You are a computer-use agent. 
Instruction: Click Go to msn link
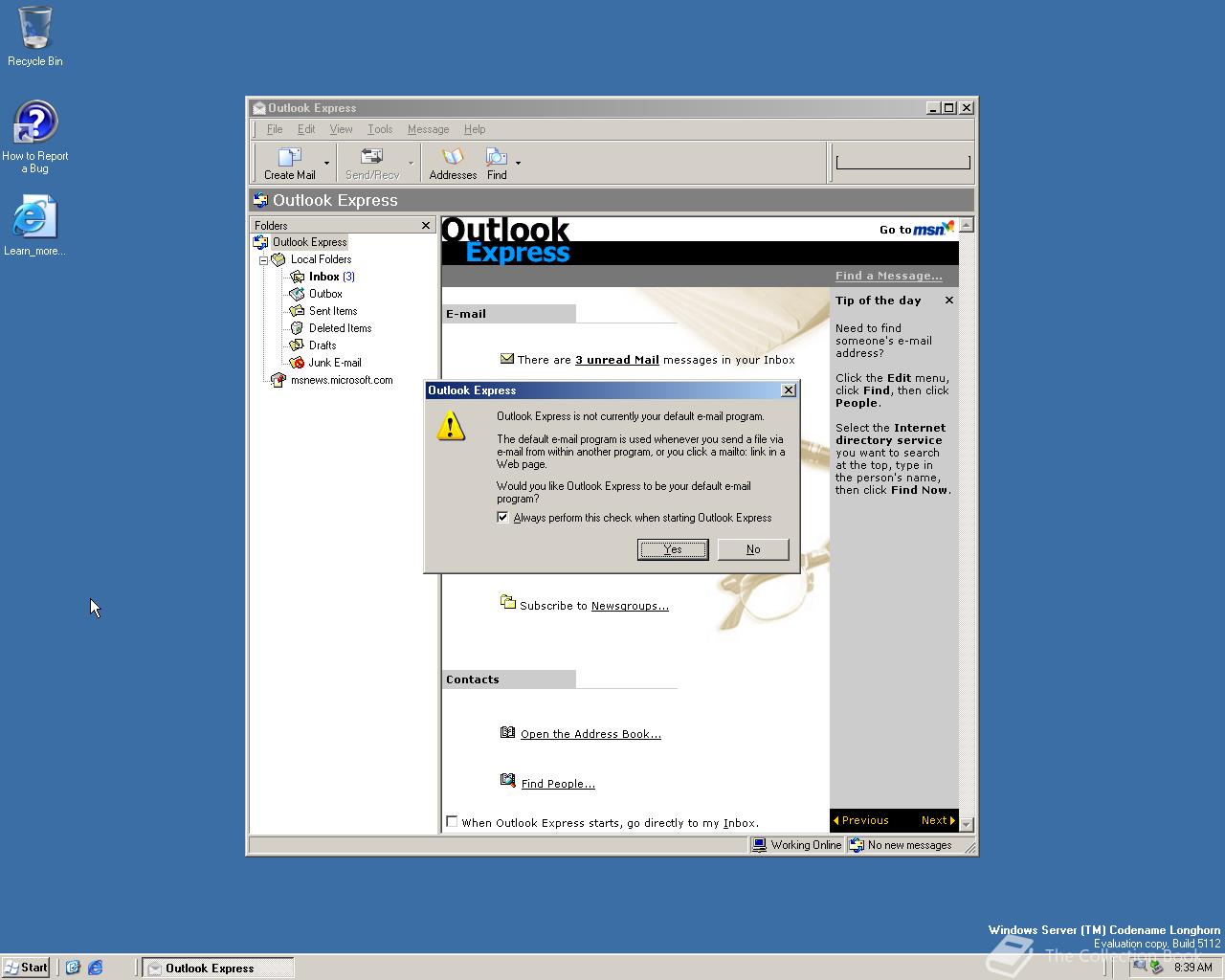[917, 229]
